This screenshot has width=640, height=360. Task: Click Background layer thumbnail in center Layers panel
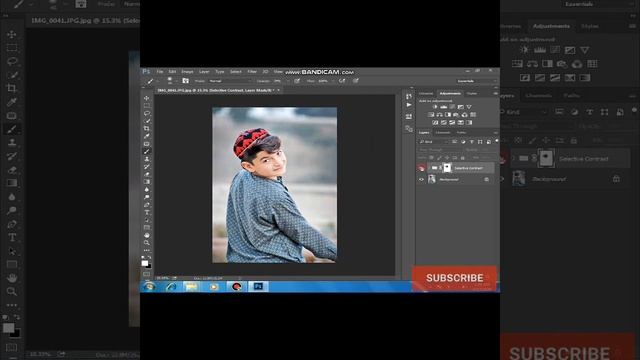point(432,179)
